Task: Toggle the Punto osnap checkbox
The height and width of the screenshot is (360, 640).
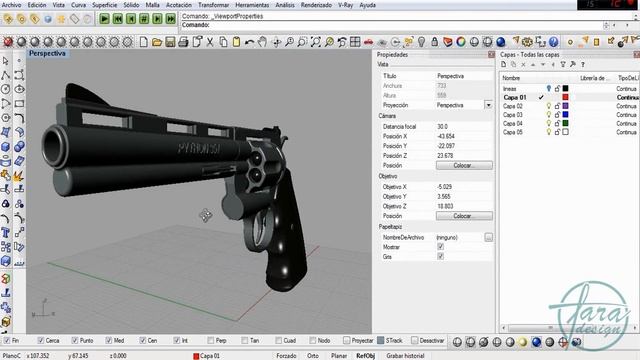Action: click(x=75, y=340)
